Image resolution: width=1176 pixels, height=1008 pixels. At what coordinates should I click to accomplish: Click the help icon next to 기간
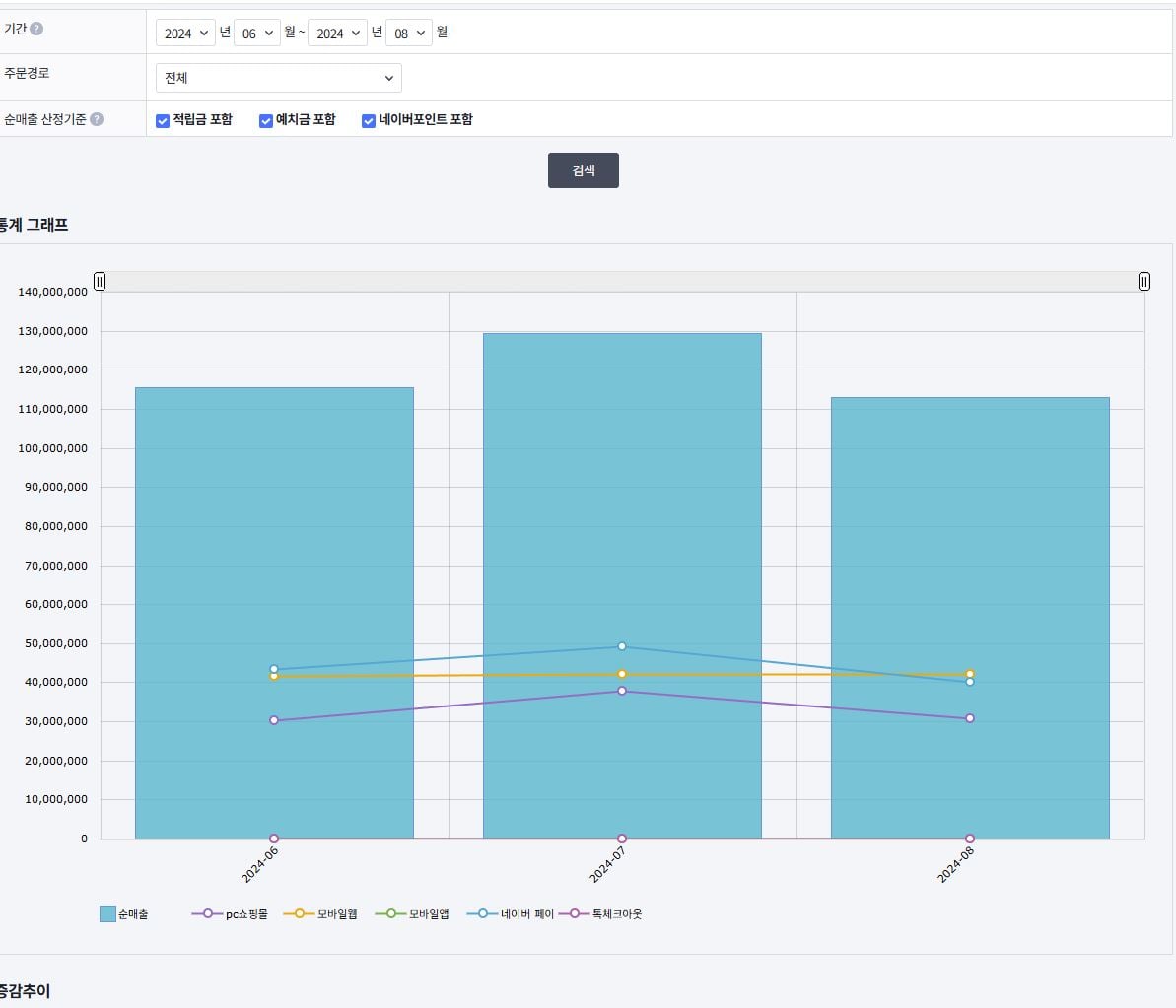coord(36,29)
